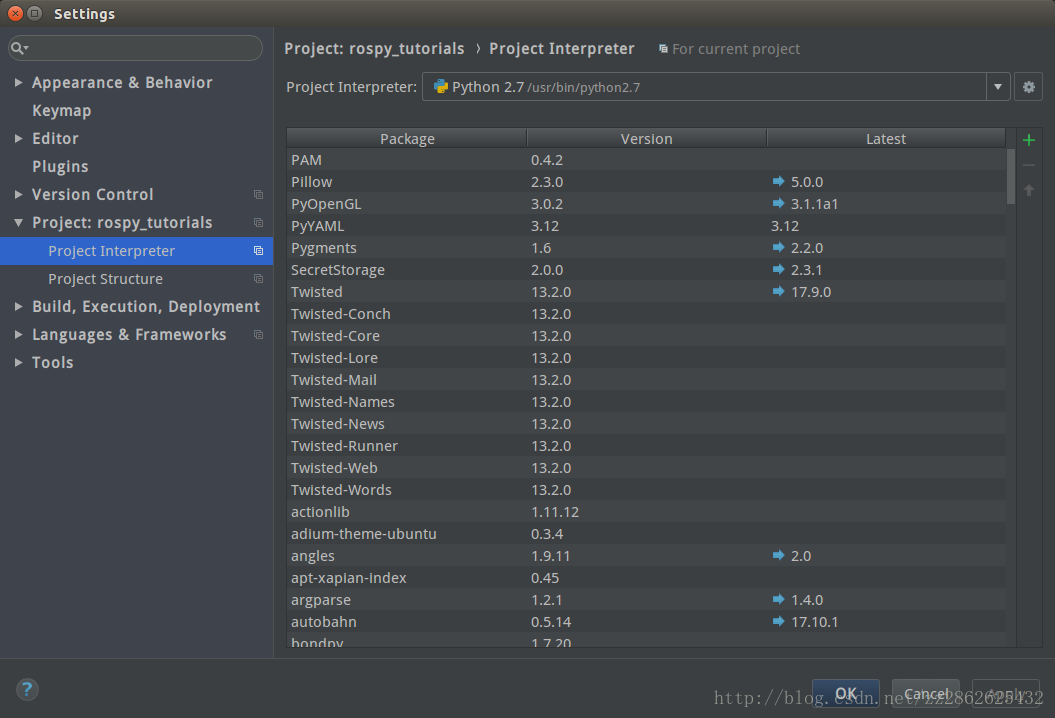
Task: Click the update arrow next to Pillow 5.0.0
Action: tap(778, 181)
